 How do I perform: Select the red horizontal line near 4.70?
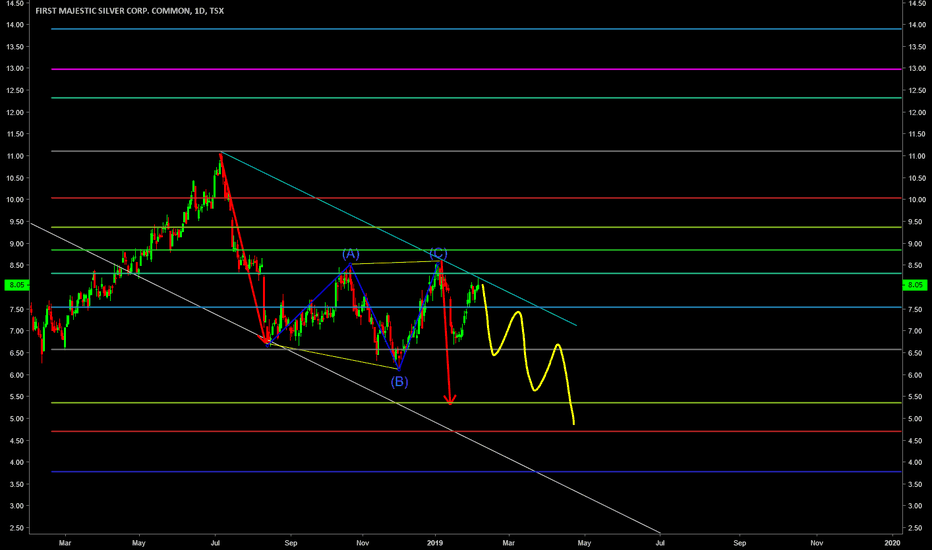(476, 432)
